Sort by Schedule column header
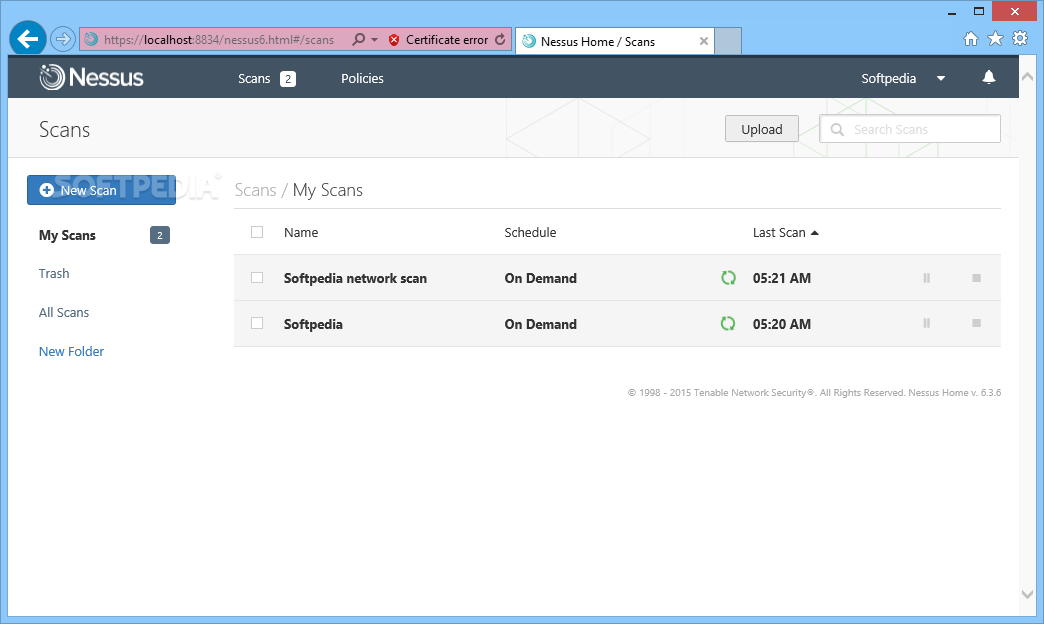The height and width of the screenshot is (624, 1044). 530,232
